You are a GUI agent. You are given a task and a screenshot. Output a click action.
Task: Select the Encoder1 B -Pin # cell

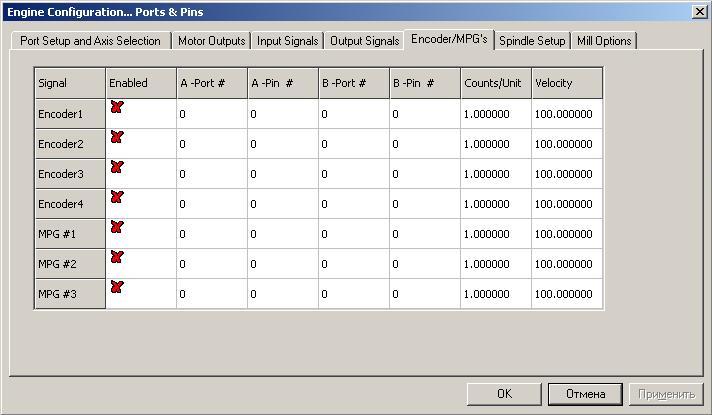tap(425, 114)
